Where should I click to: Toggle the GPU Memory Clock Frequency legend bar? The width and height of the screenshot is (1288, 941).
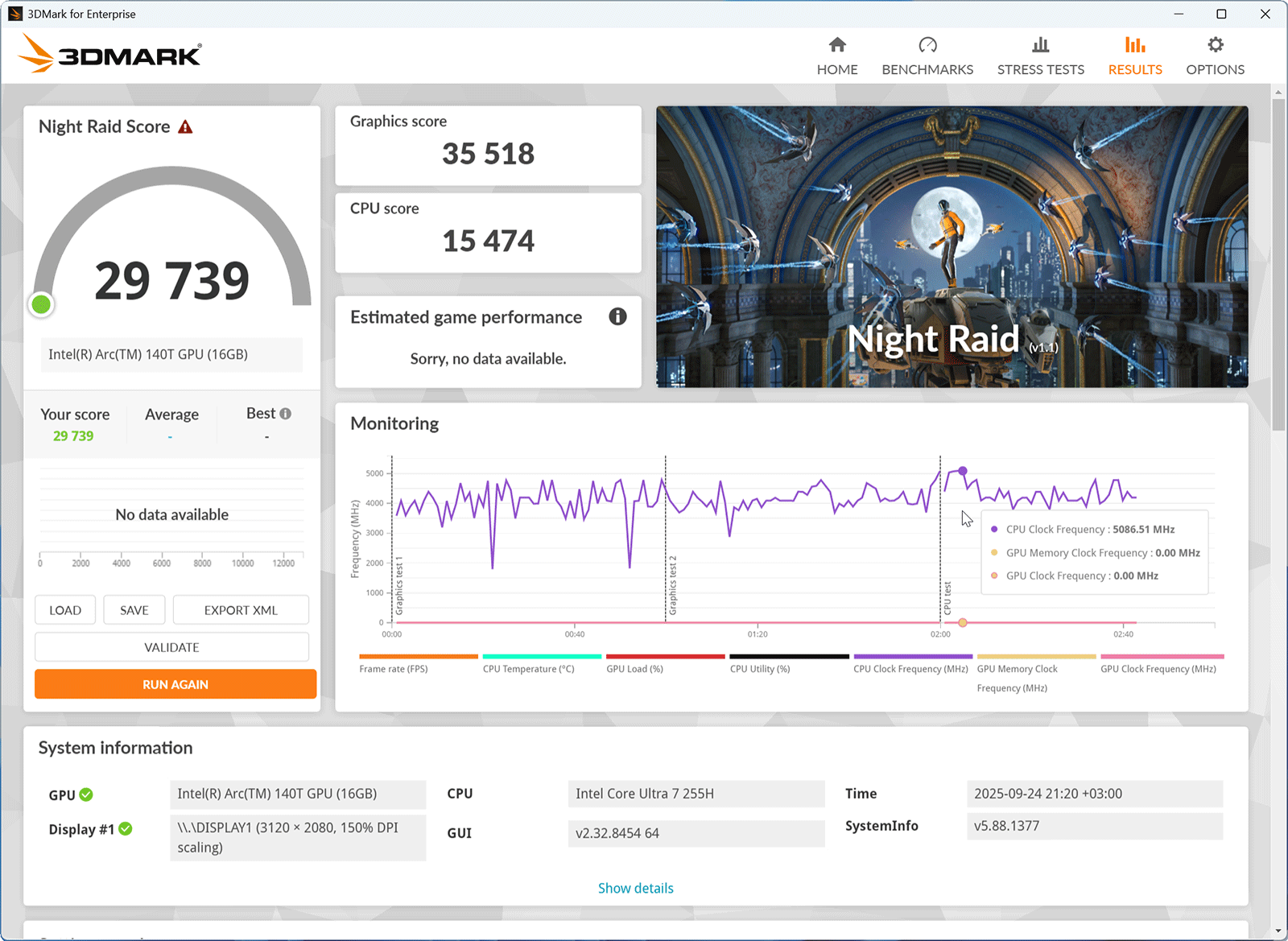click(1037, 657)
